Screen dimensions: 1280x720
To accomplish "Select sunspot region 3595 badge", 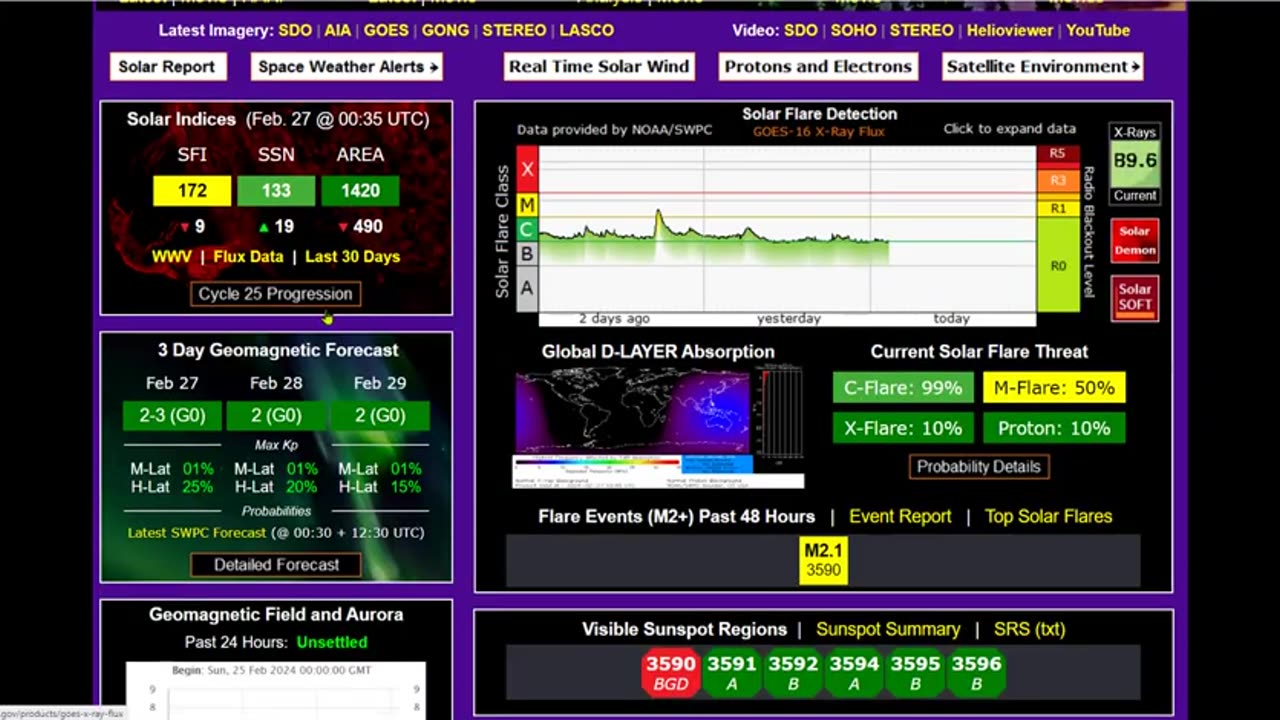I will (x=915, y=672).
